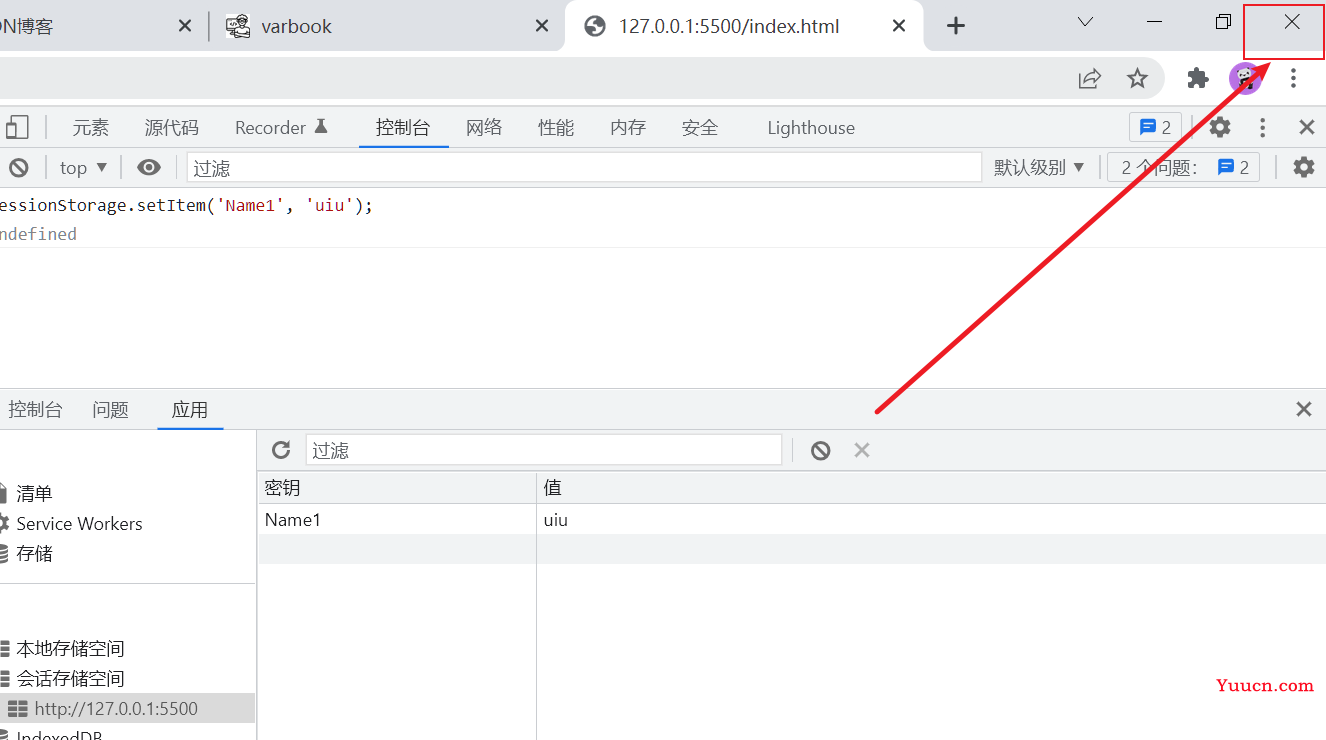Select the drawer 控制台 tab
Image resolution: width=1326 pixels, height=740 pixels.
point(35,409)
